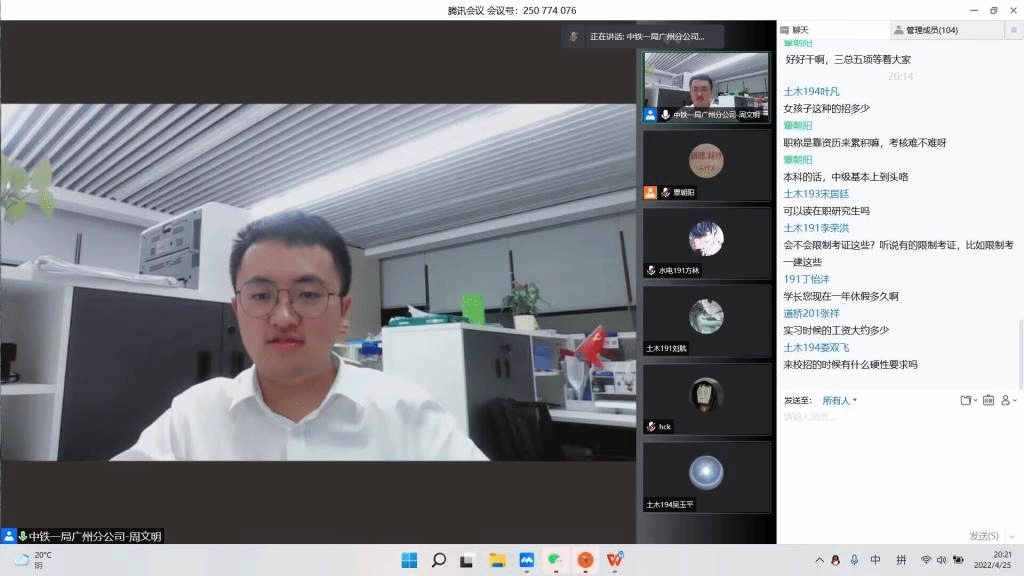1024x576 pixels.
Task: Select the 周文明 speaker video thumbnail
Action: (706, 87)
